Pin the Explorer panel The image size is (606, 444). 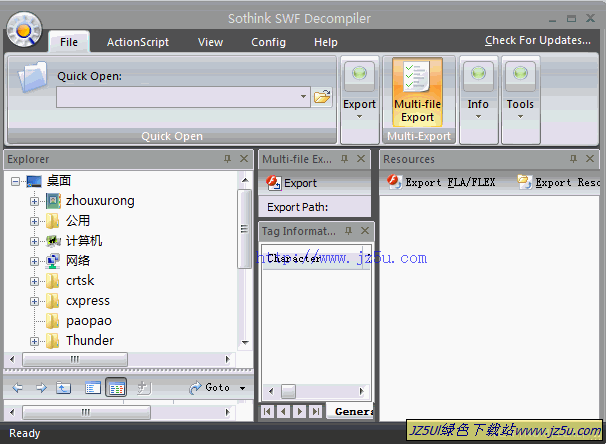(x=227, y=159)
